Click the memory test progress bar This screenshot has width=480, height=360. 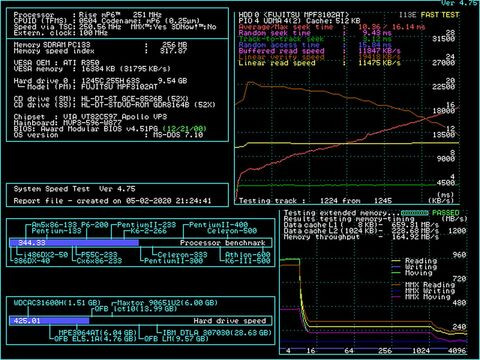tap(415, 213)
